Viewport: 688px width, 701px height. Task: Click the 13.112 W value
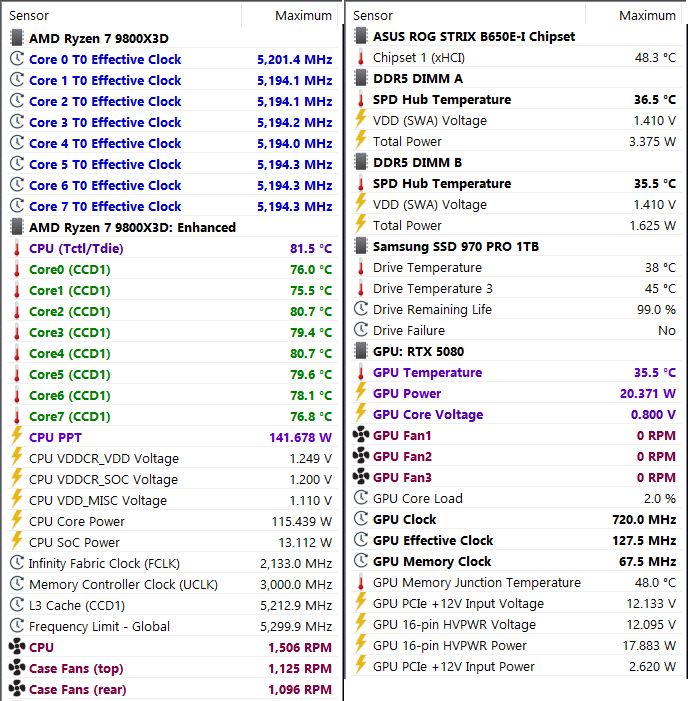305,543
